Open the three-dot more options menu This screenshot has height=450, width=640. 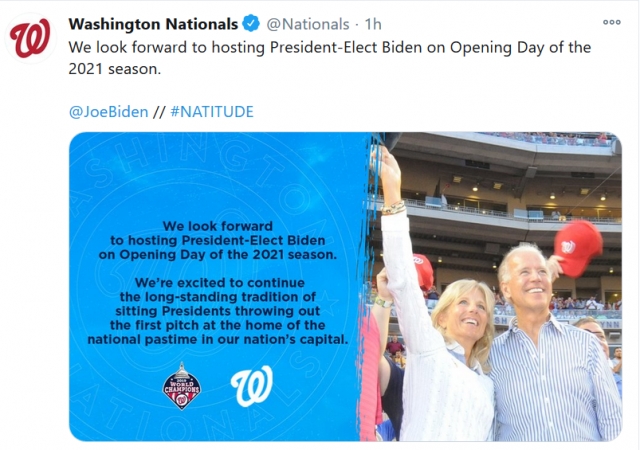611,22
